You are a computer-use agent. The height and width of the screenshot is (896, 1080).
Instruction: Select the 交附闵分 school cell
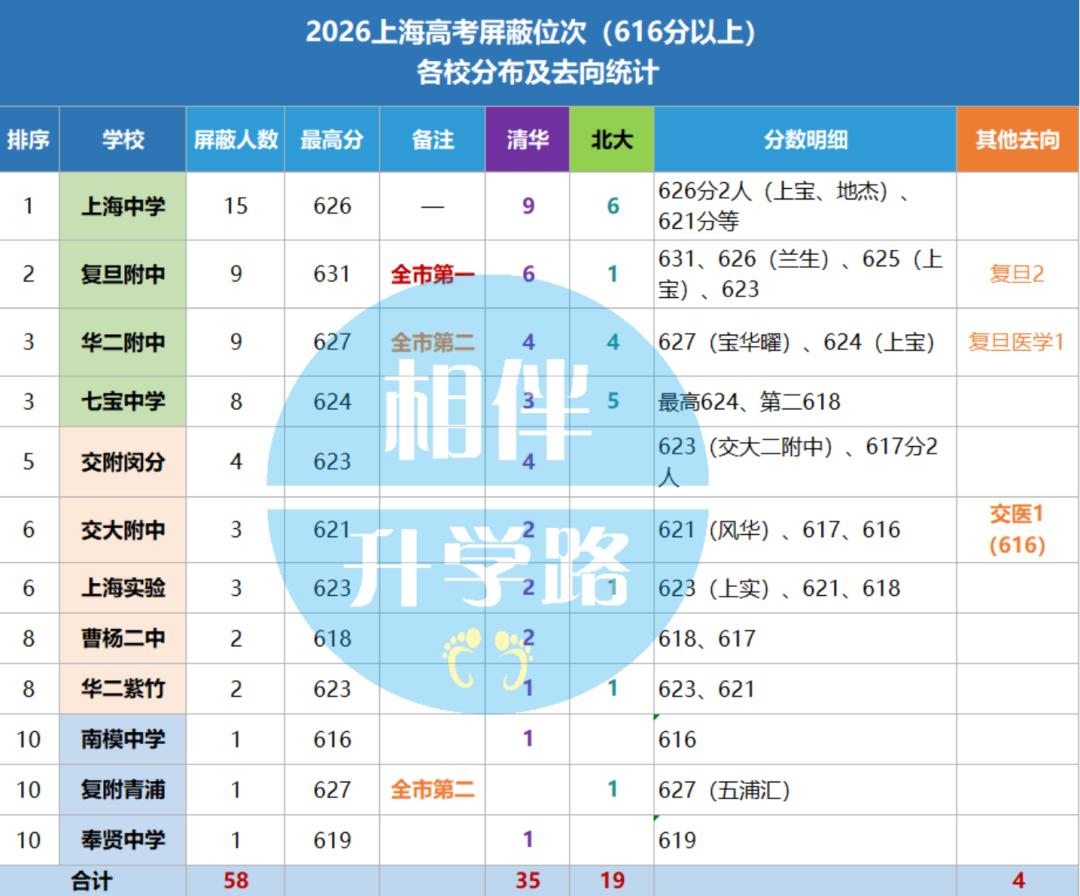pos(123,461)
